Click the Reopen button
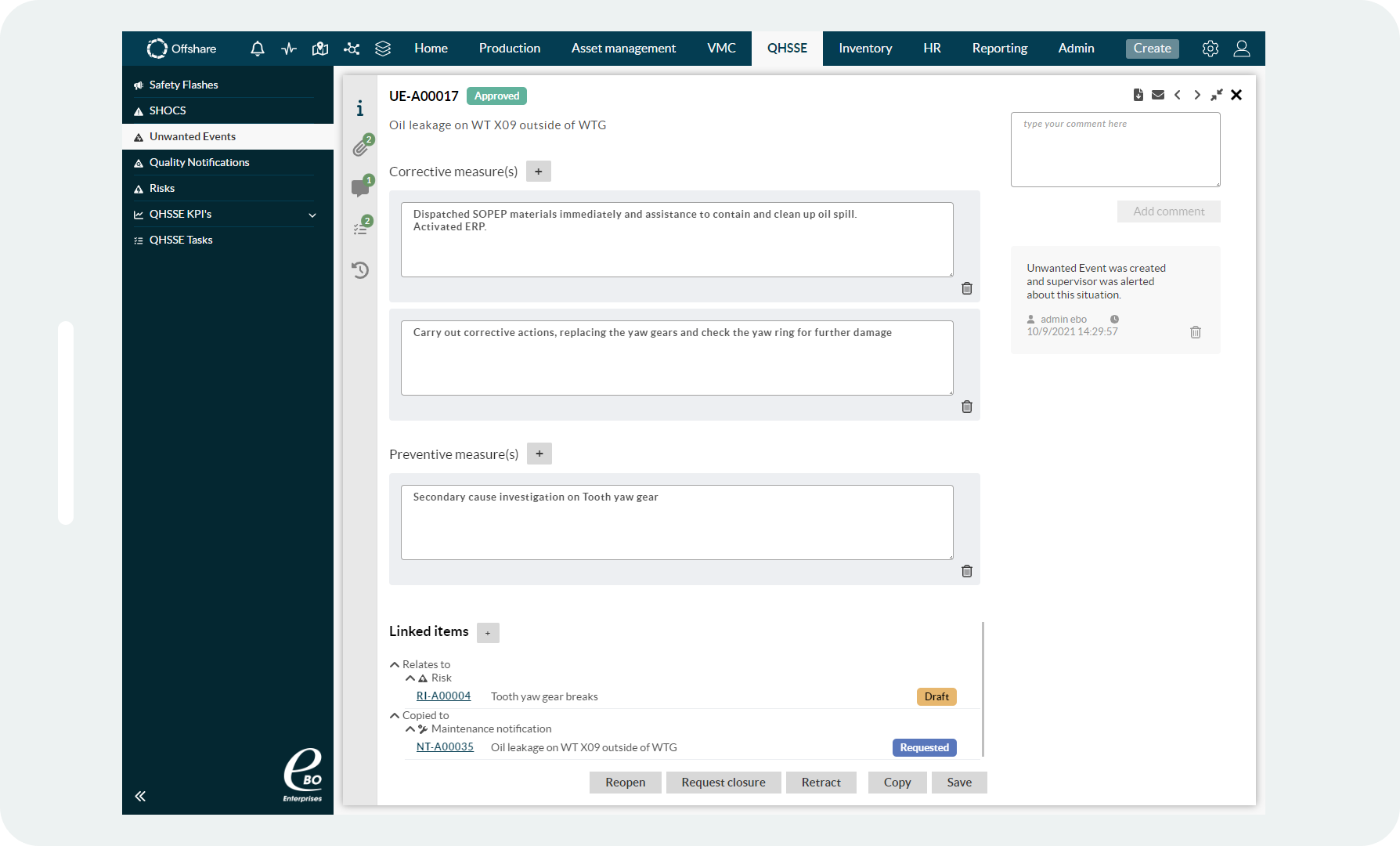Viewport: 1400px width, 846px height. coord(626,783)
